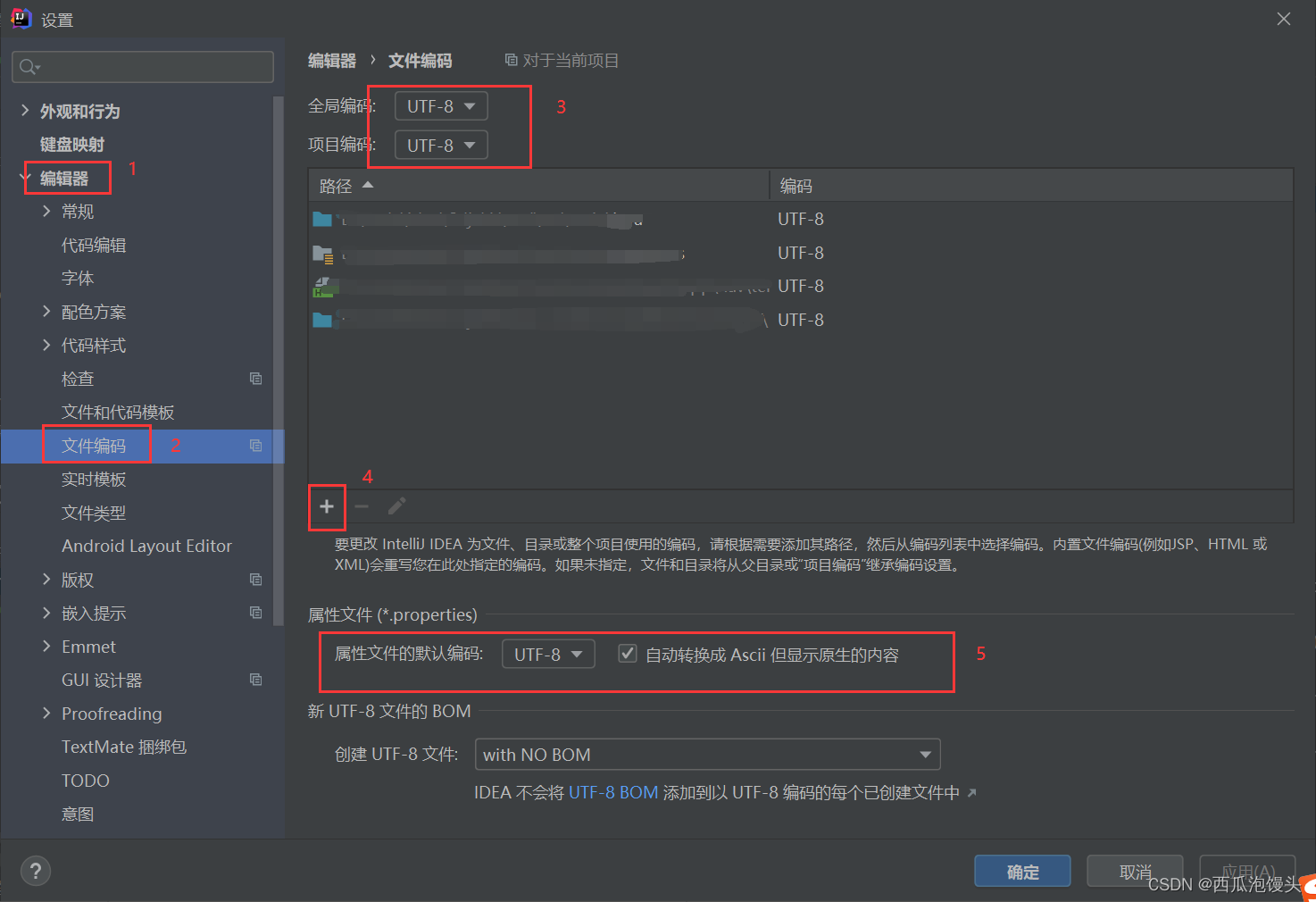
Task: Open the 属性文件的默认编码 dropdown
Action: tap(548, 654)
